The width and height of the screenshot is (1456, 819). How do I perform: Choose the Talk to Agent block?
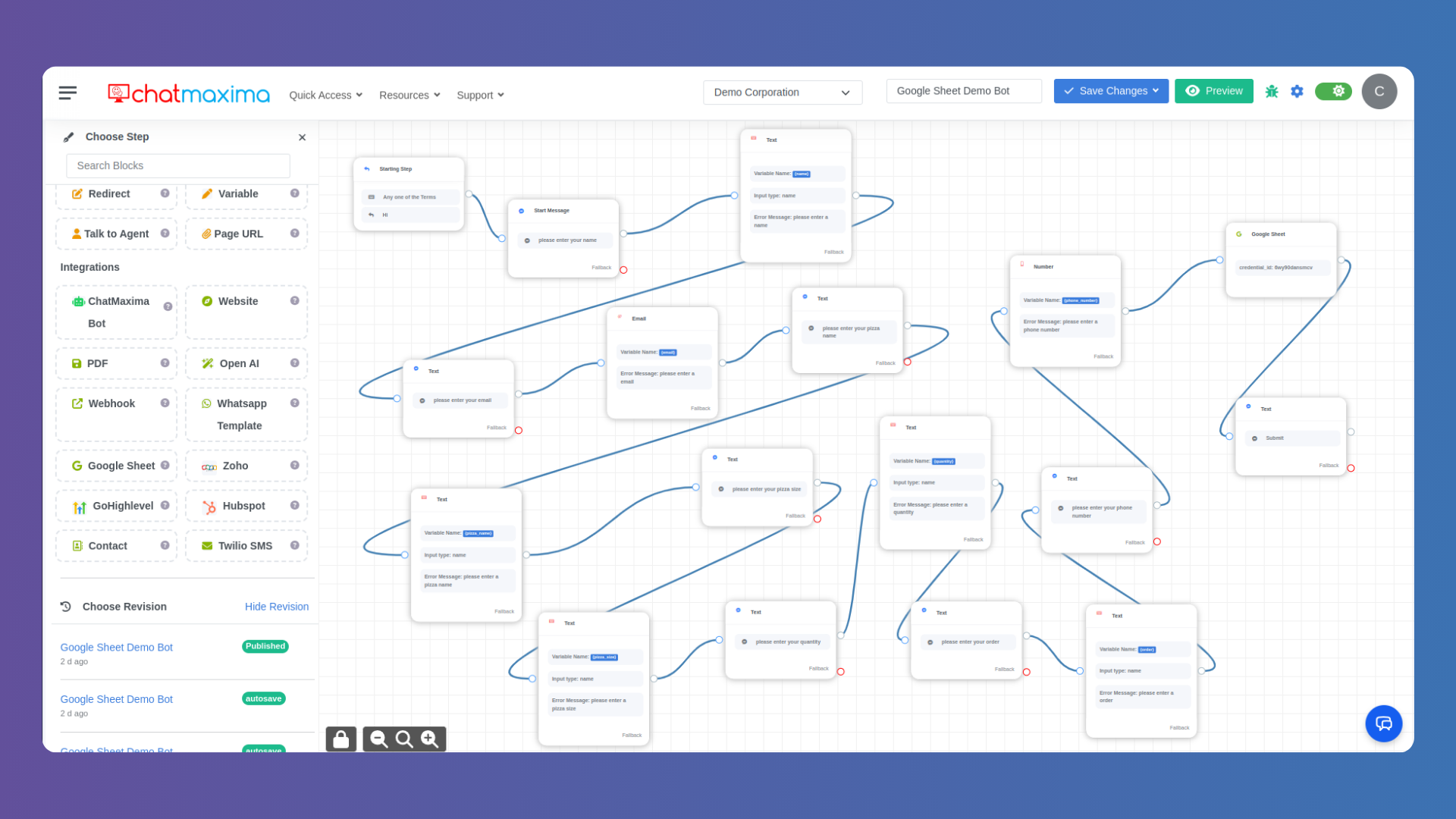point(115,234)
